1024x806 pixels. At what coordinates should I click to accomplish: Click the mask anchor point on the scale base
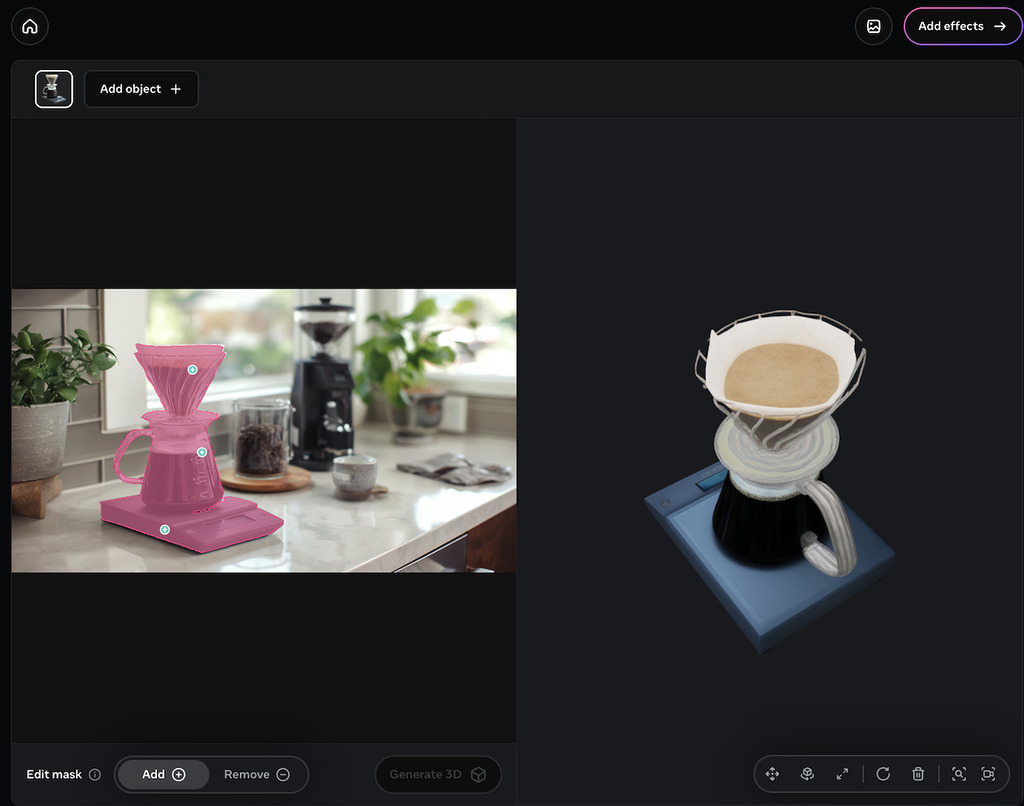point(164,528)
